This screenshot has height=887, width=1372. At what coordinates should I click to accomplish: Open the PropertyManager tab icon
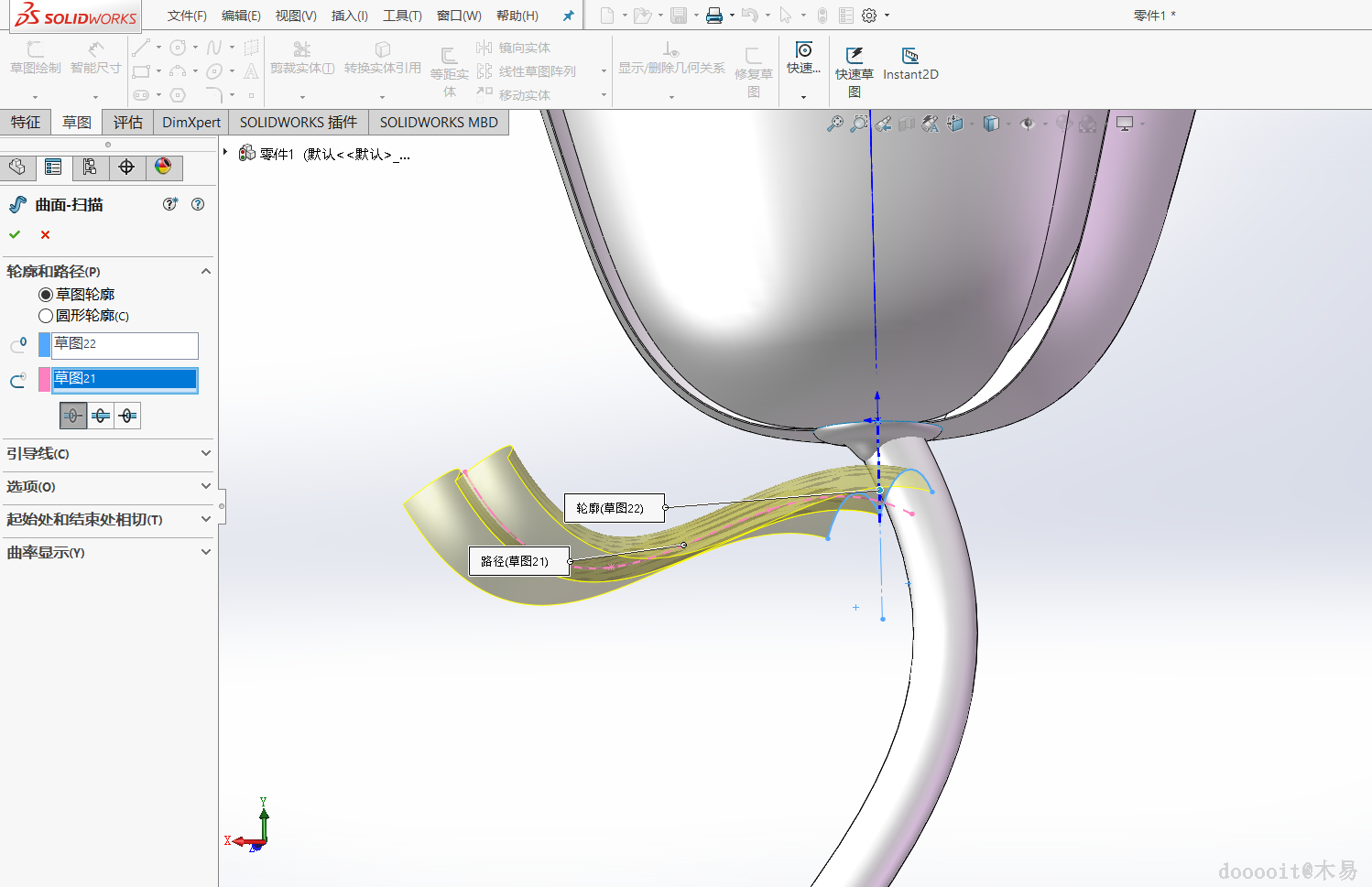point(53,167)
